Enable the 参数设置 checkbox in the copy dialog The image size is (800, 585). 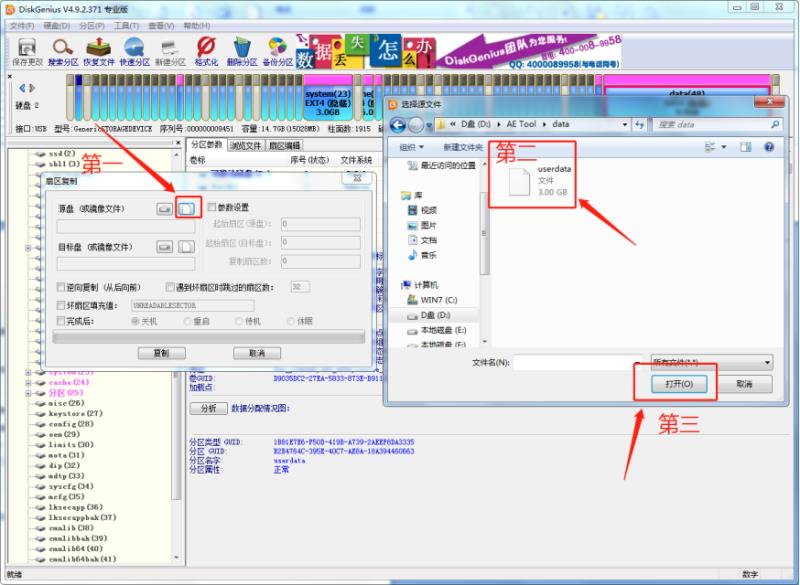212,207
